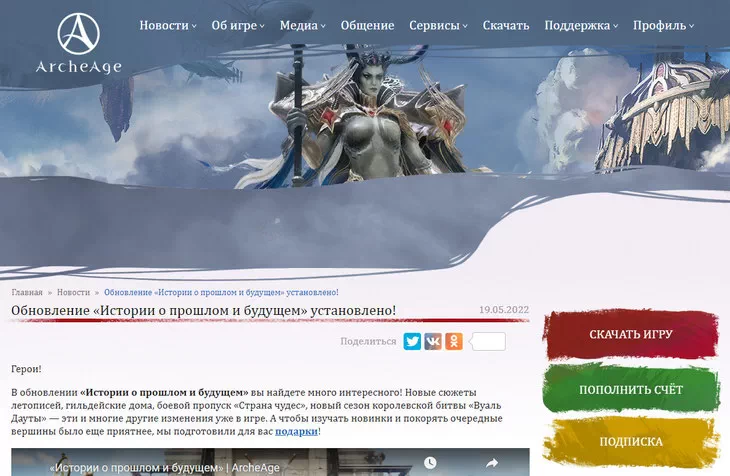Open the Медиа menu item

299,26
